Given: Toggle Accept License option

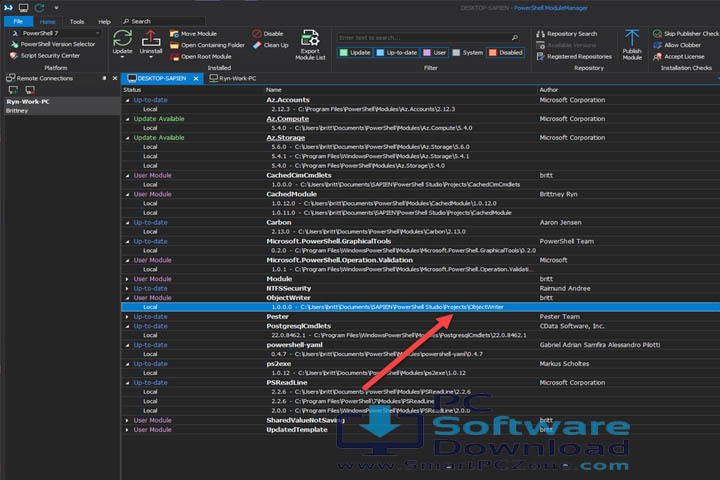Looking at the screenshot, I should (679, 56).
